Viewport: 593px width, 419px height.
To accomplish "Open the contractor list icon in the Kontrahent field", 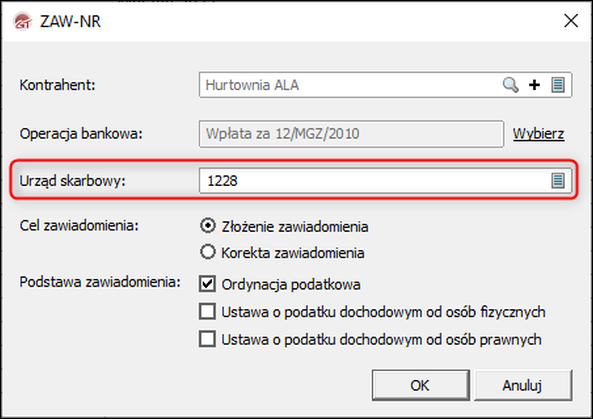I will 558,85.
